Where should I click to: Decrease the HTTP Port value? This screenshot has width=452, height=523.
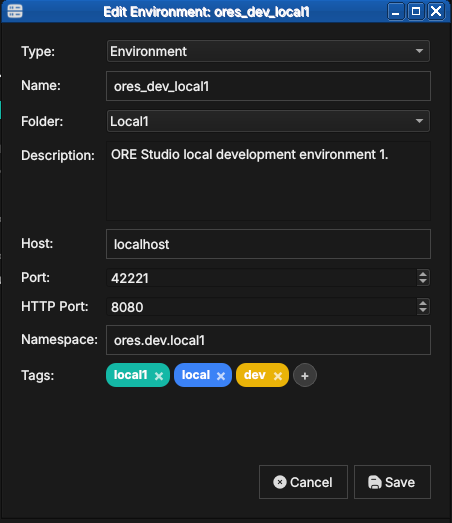coord(423,311)
